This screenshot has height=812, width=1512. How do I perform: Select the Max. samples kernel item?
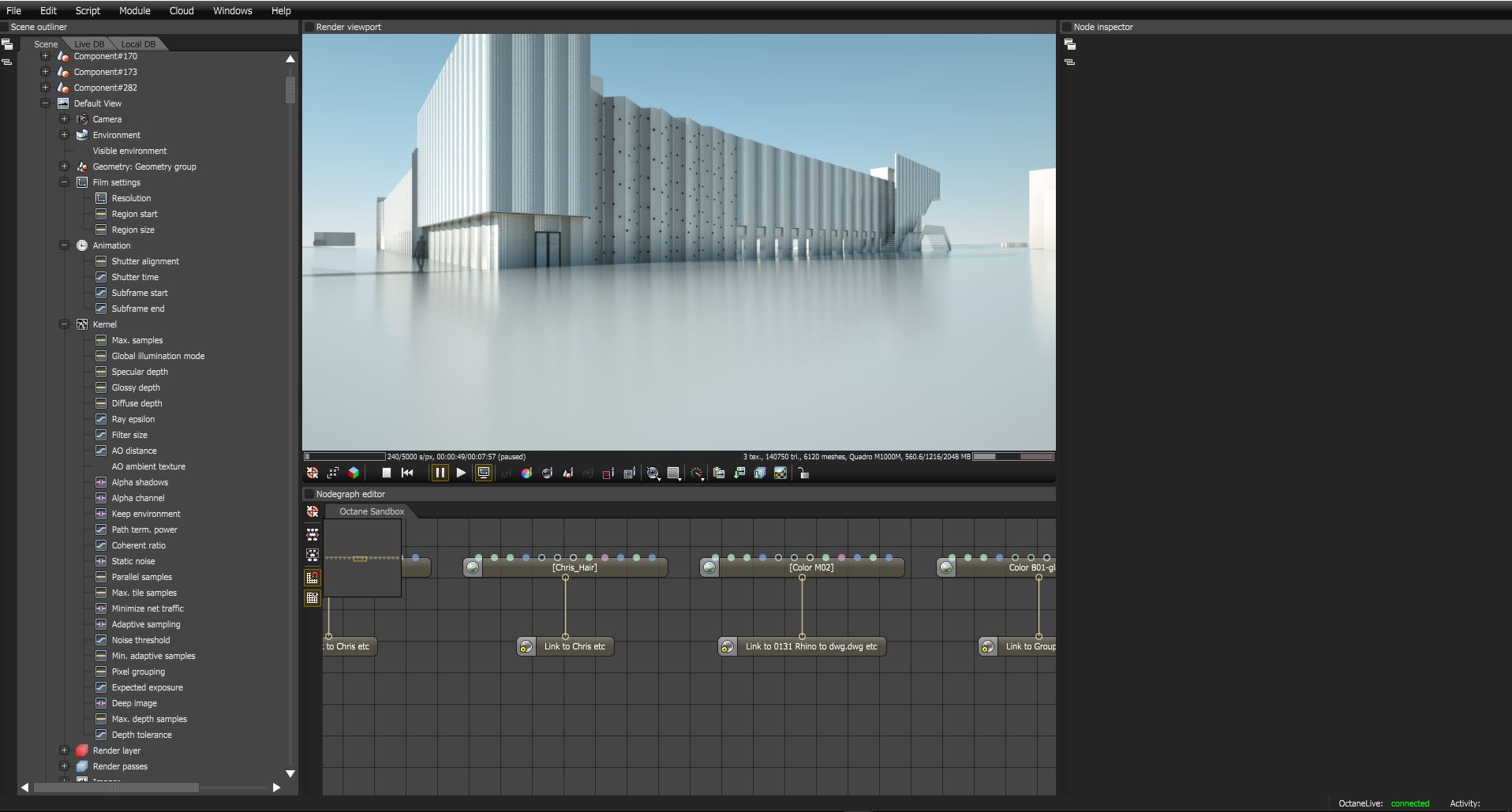(137, 340)
